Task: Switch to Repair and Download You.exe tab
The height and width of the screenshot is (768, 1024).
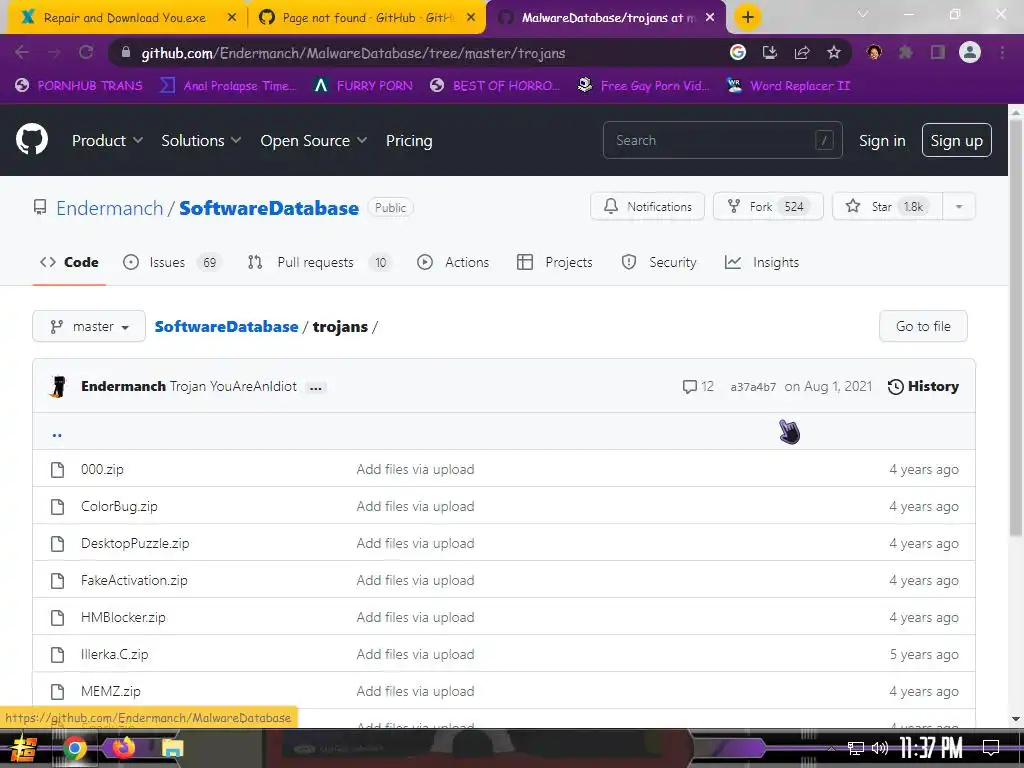Action: [x=124, y=18]
